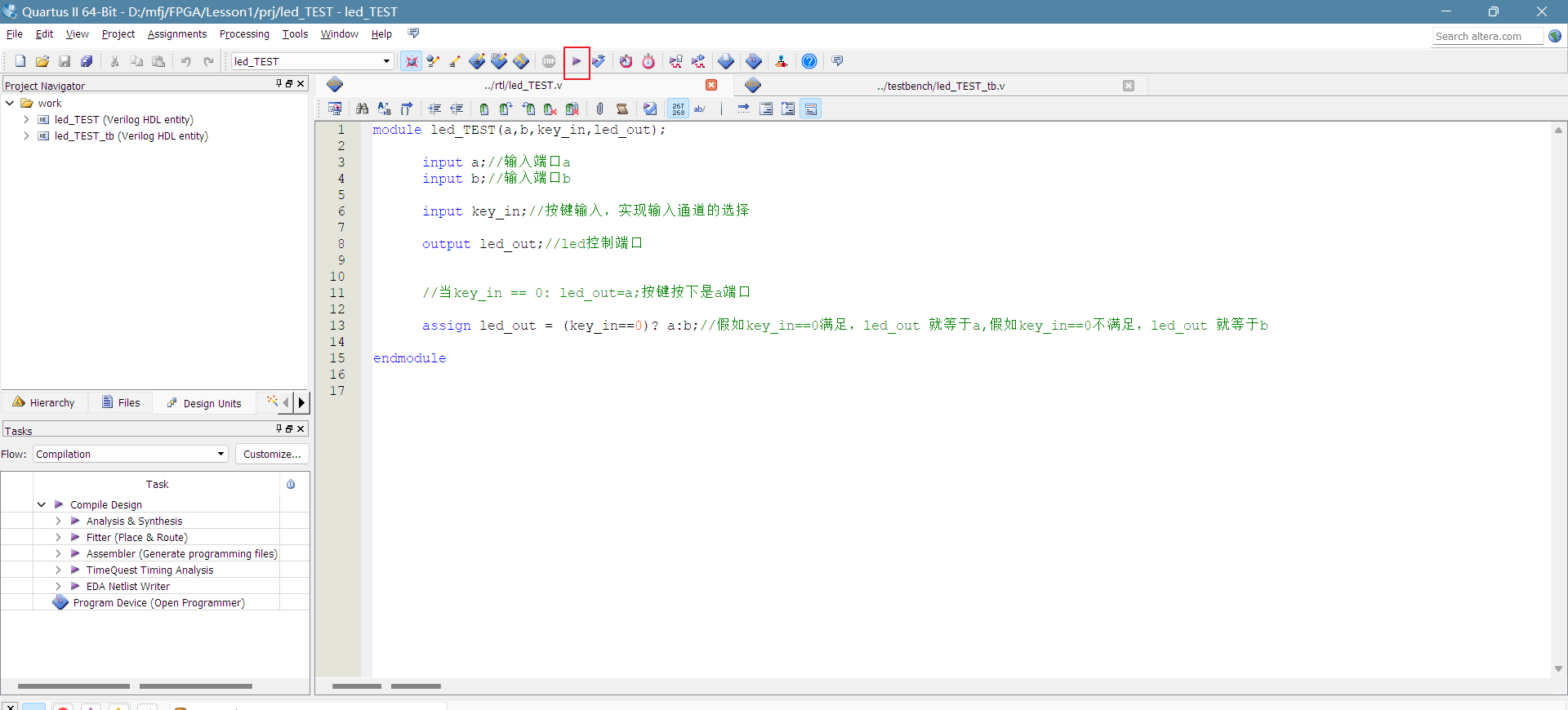Expand the led_TEST_tb entity node
Screen dimensions: 1568x710
pos(26,135)
